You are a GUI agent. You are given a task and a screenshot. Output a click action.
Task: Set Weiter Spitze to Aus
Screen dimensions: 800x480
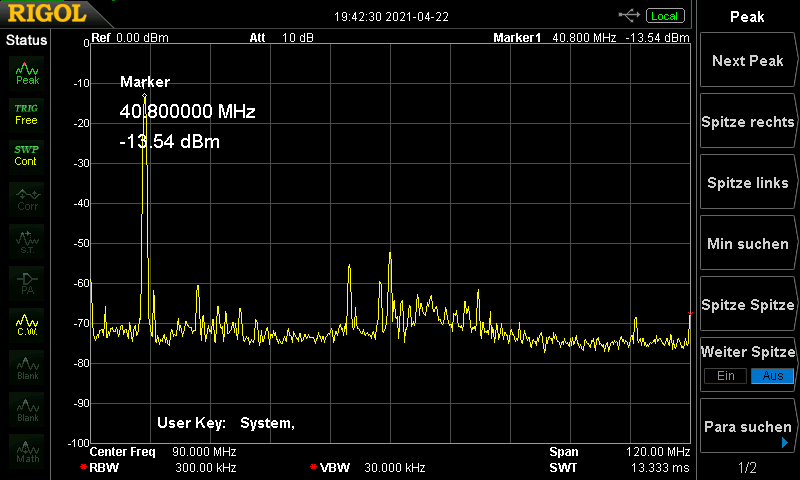[x=772, y=376]
